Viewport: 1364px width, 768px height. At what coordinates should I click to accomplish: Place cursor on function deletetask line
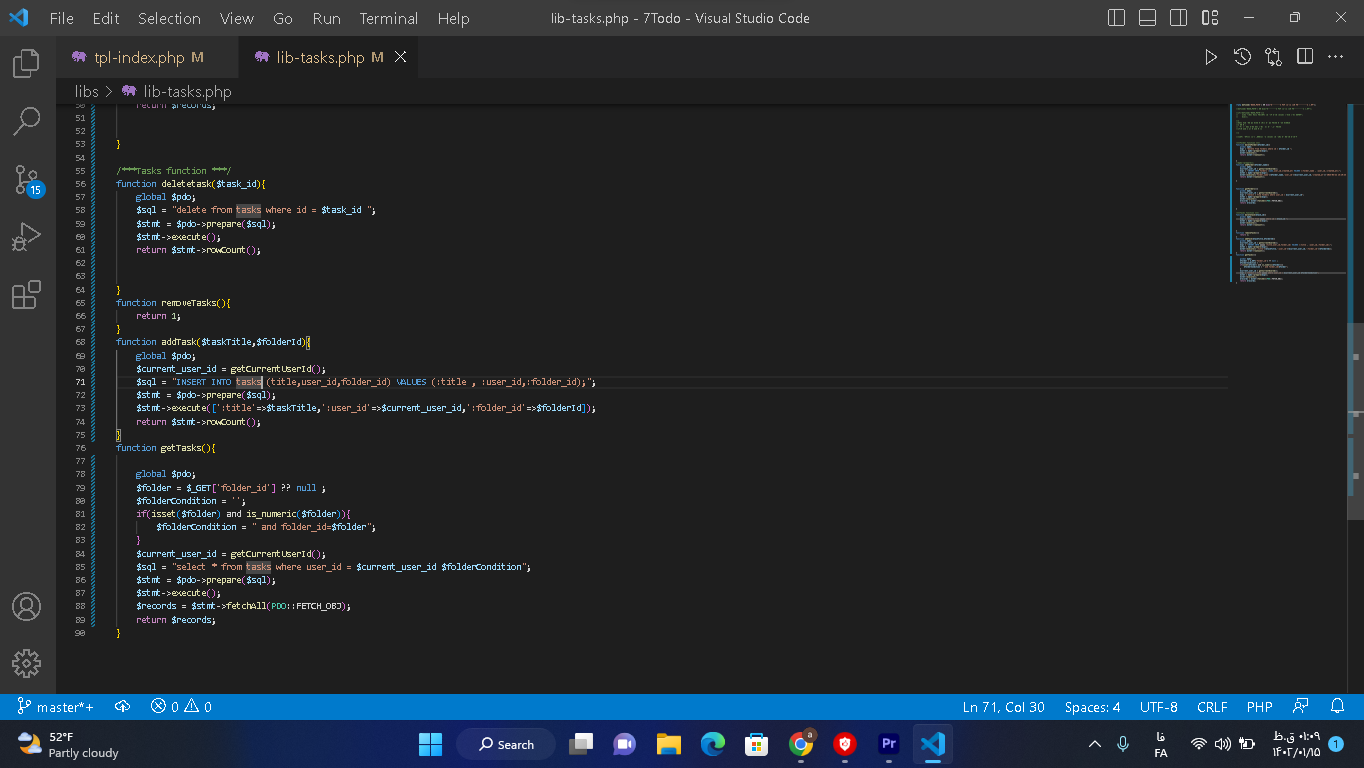[190, 184]
